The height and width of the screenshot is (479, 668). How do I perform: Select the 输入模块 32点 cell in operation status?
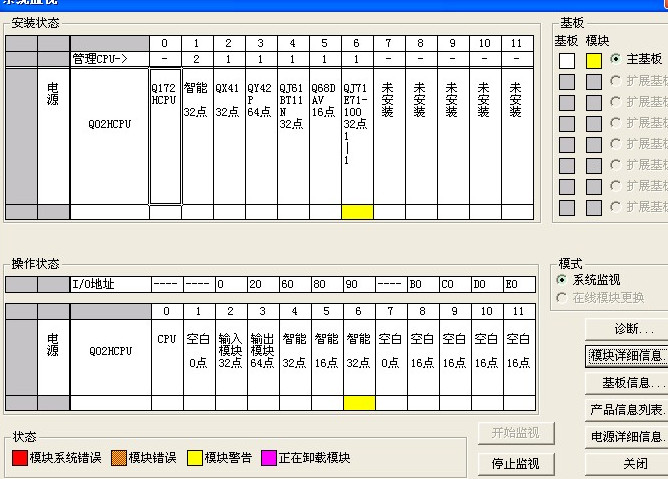tap(229, 351)
